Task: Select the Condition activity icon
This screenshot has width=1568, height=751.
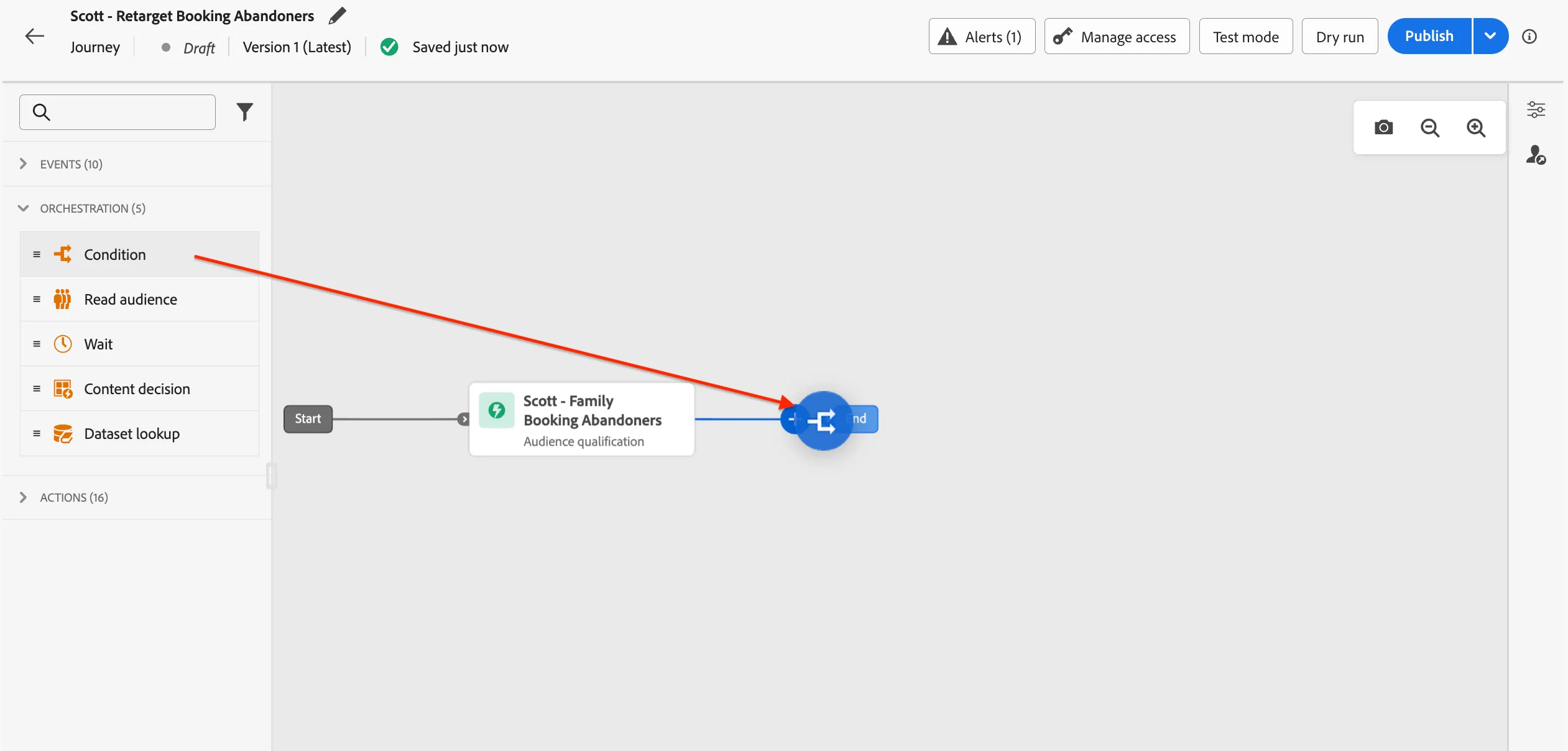Action: [63, 254]
